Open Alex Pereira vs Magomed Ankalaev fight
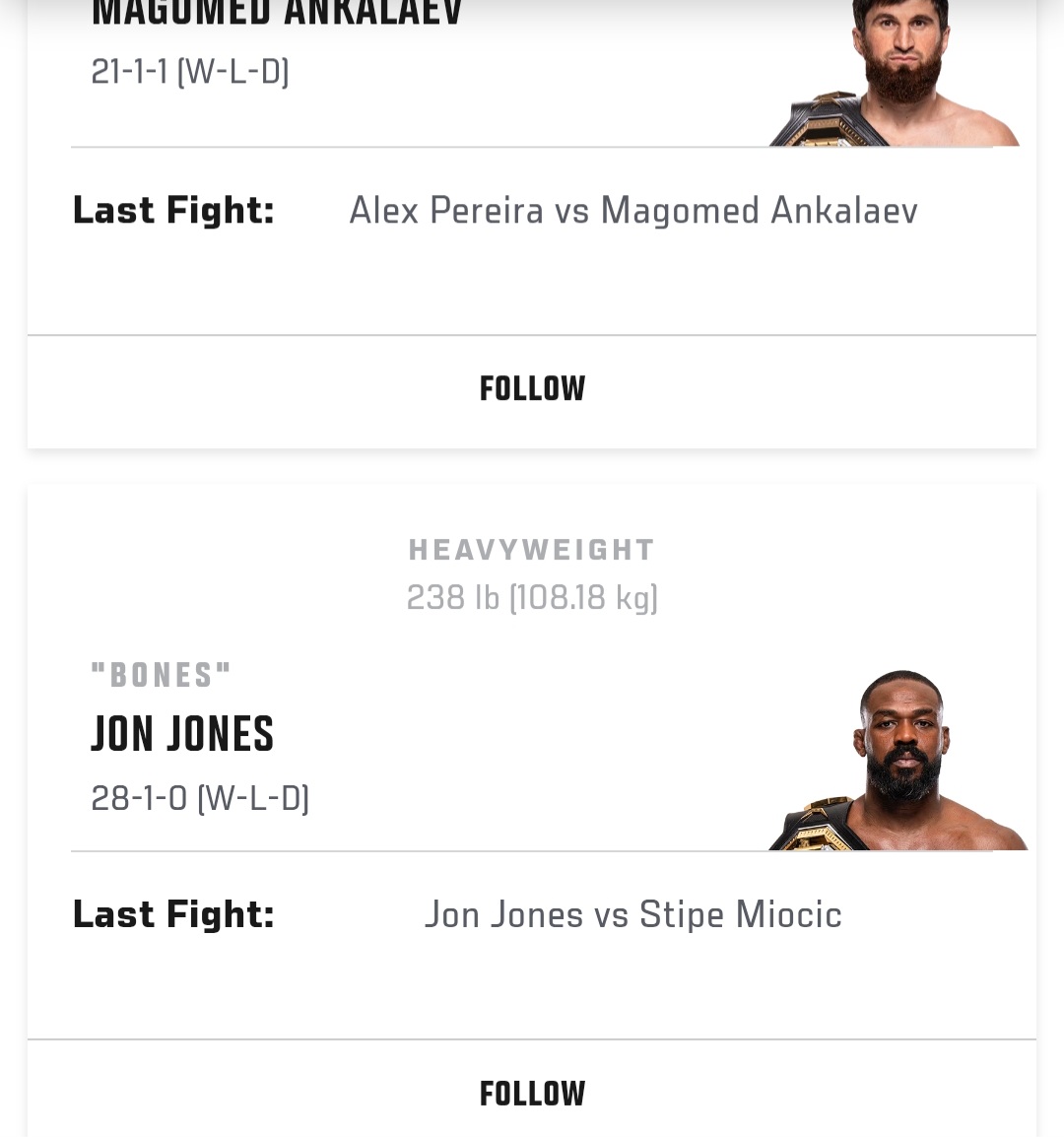 pyautogui.click(x=633, y=211)
